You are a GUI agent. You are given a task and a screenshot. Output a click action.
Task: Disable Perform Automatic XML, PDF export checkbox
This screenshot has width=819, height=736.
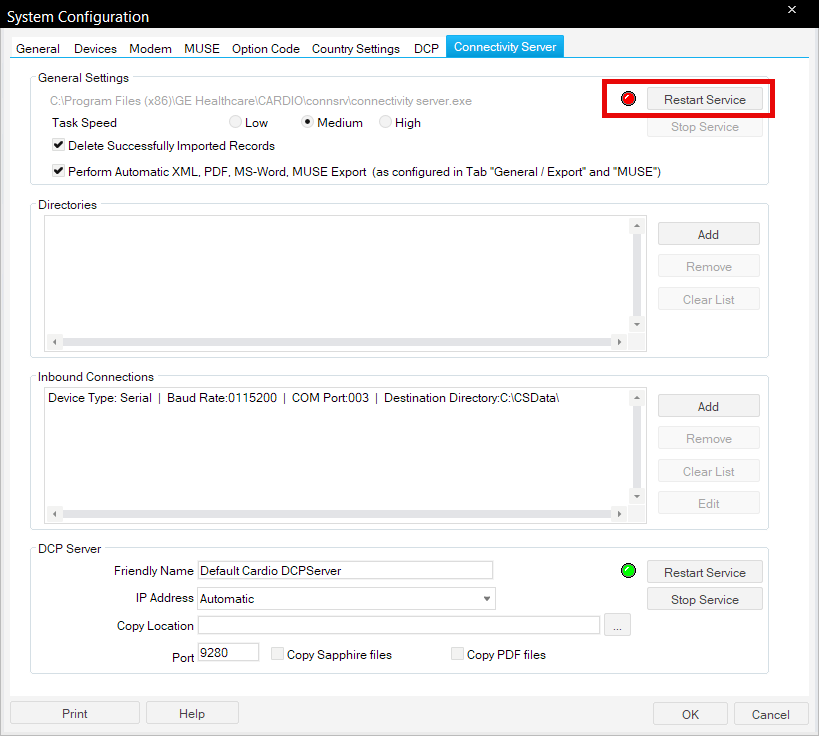tap(59, 171)
